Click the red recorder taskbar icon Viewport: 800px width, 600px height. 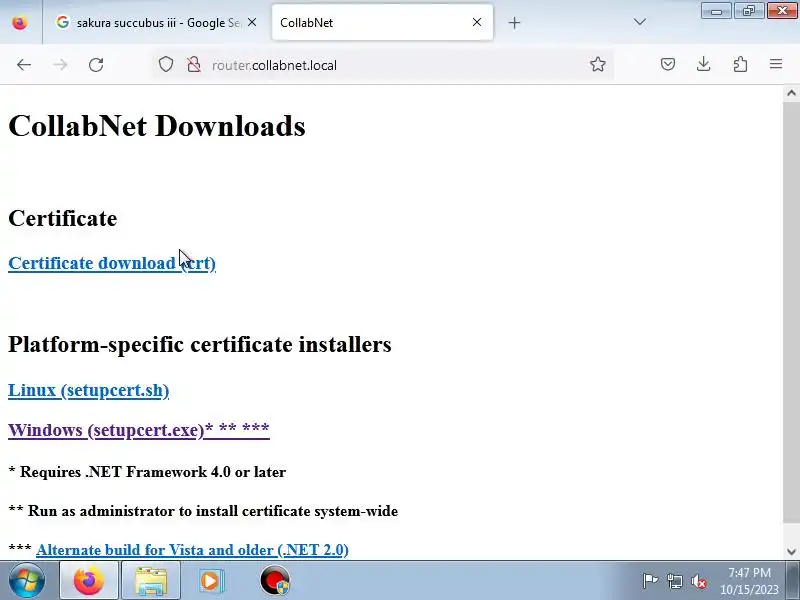click(275, 580)
